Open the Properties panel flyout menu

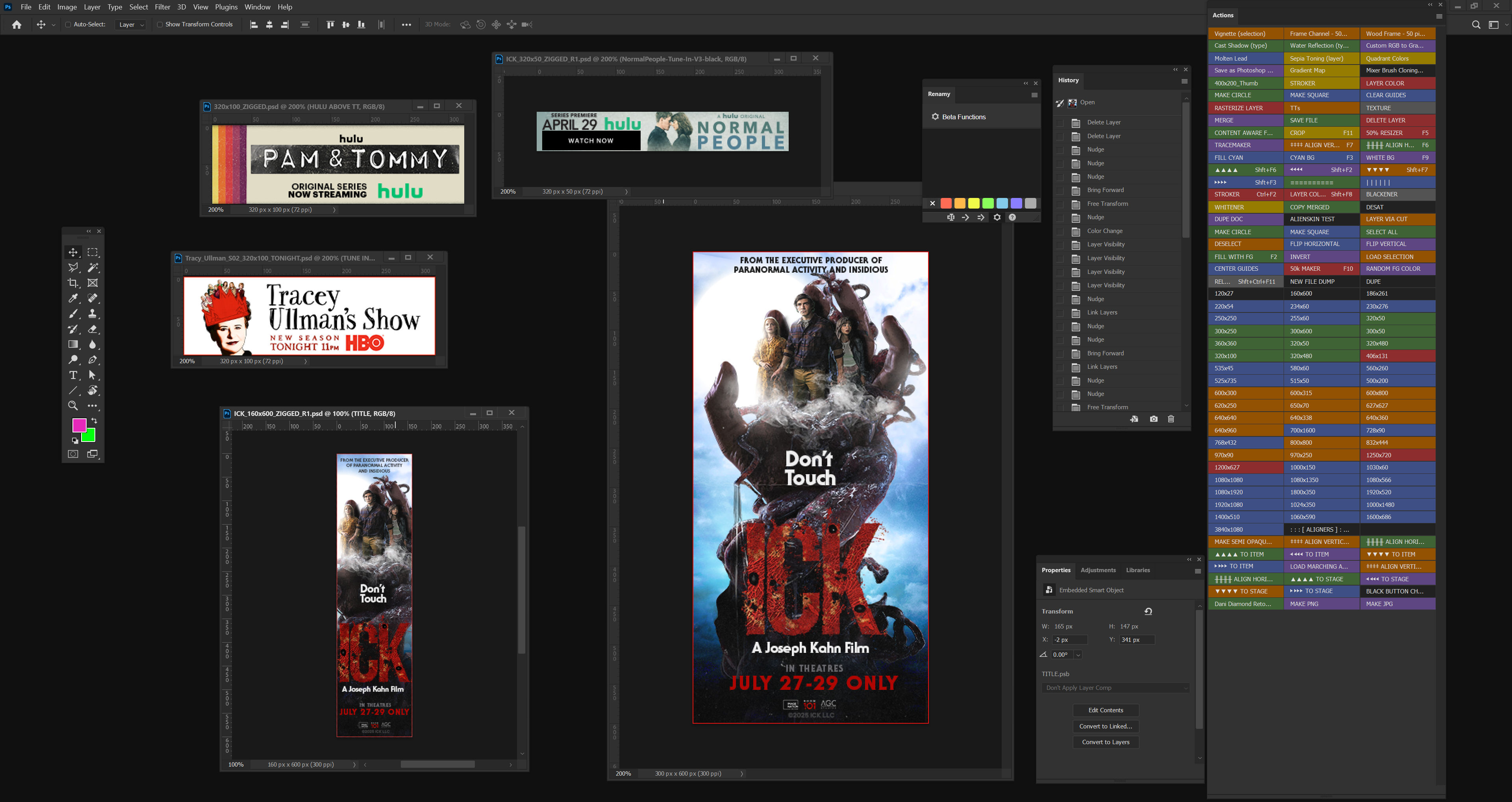(1198, 571)
